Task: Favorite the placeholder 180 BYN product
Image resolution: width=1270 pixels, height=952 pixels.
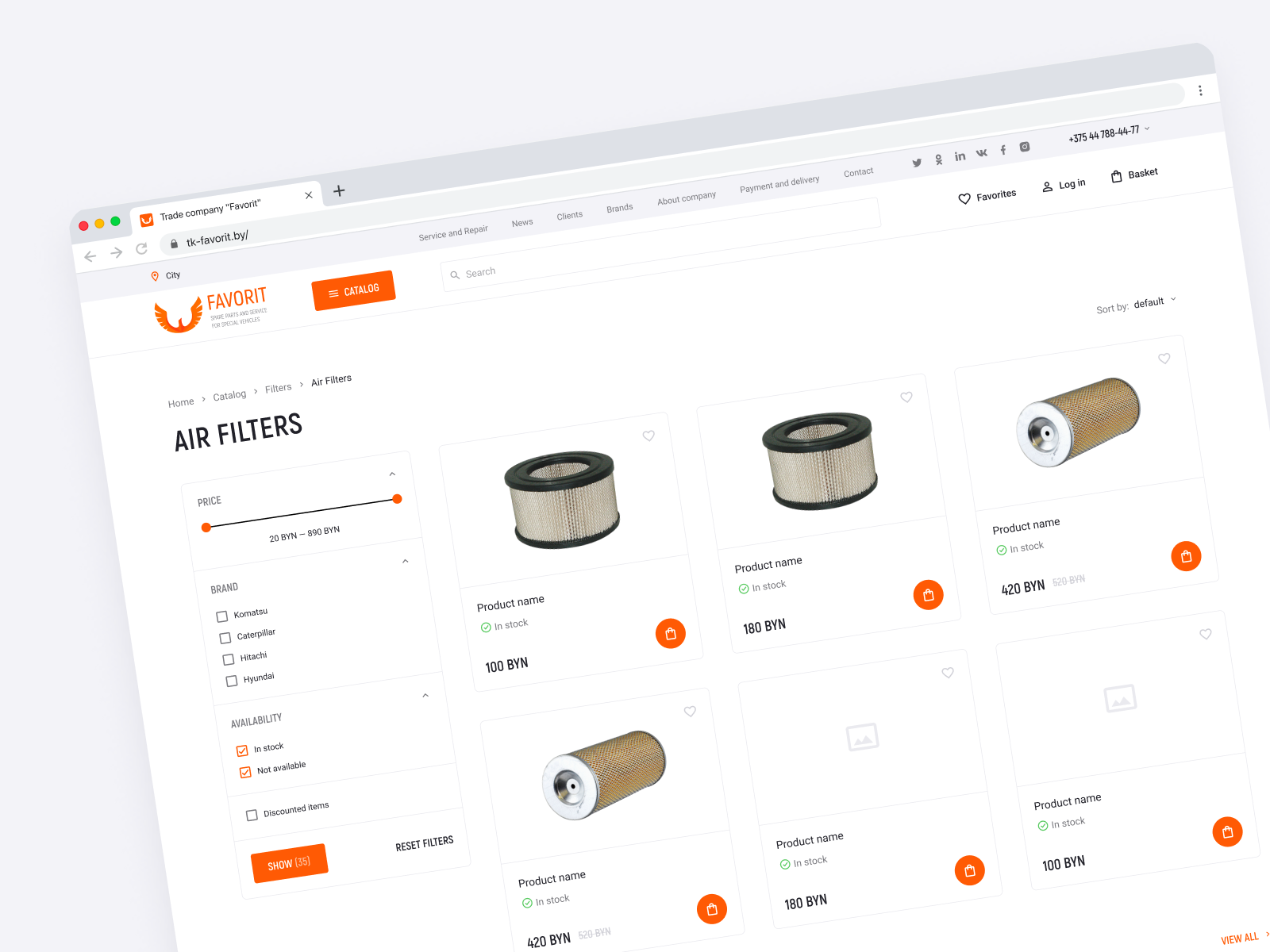Action: point(948,673)
